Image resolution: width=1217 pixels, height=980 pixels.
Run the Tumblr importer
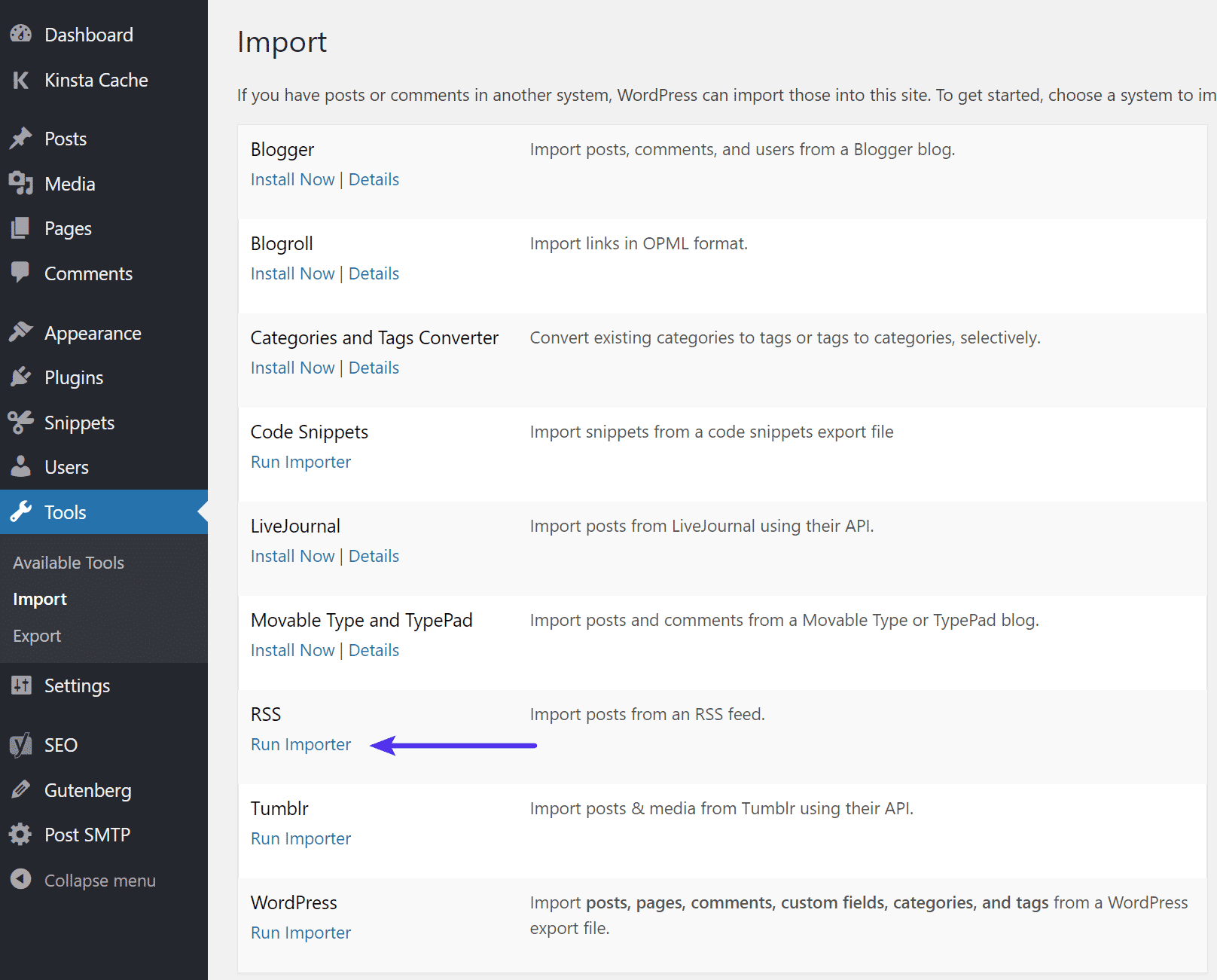click(x=300, y=838)
